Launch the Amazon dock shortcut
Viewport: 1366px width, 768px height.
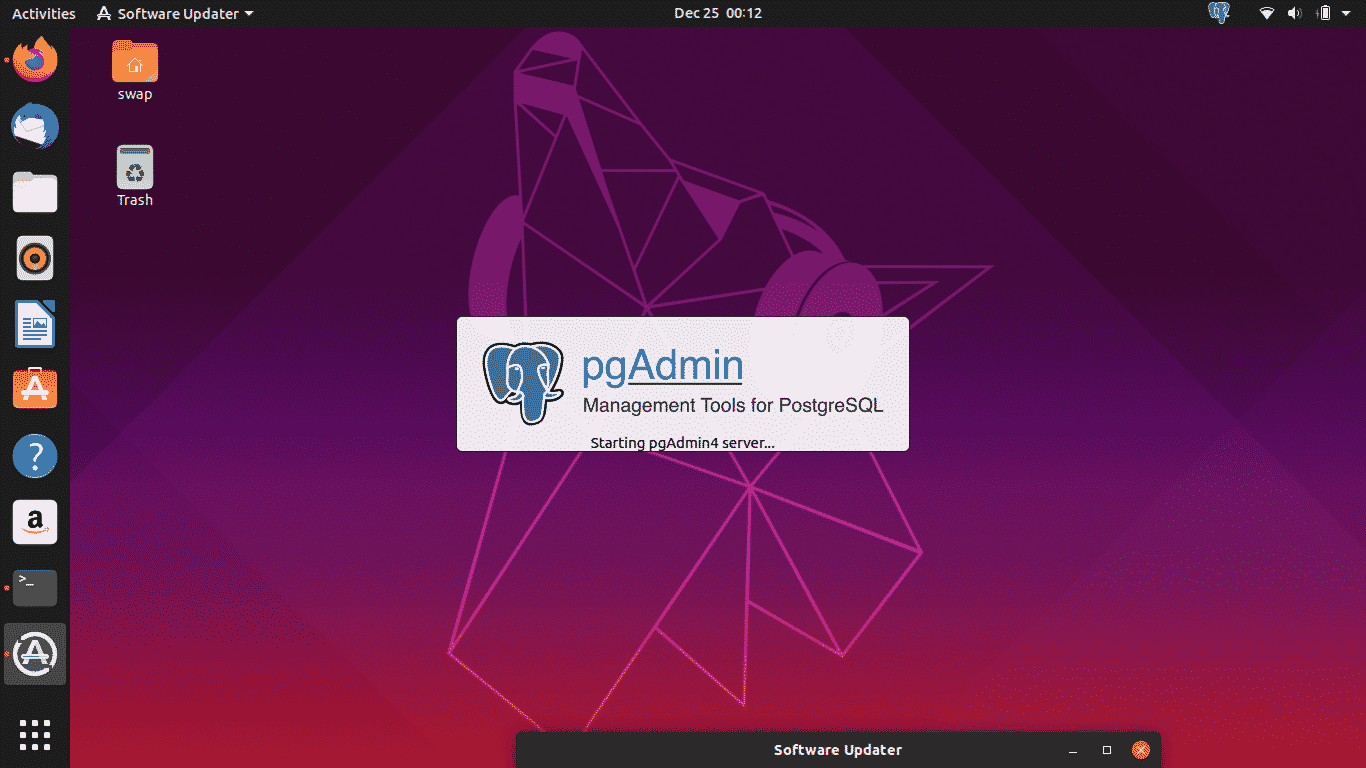pyautogui.click(x=35, y=522)
